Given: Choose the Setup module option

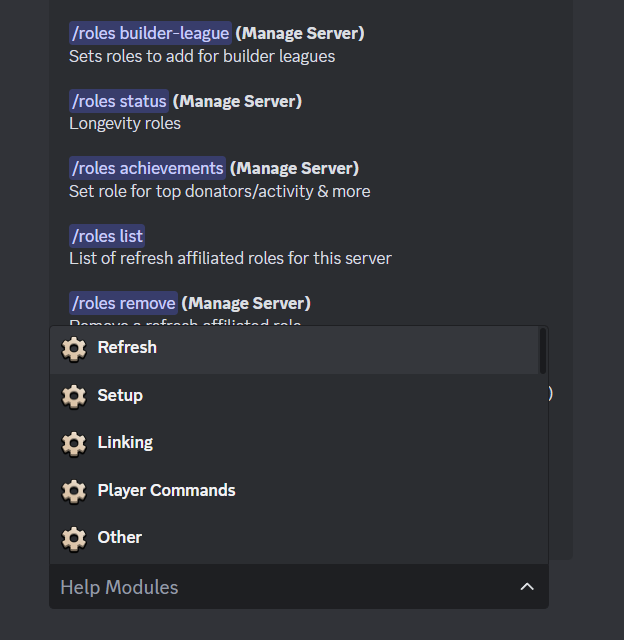Looking at the screenshot, I should pyautogui.click(x=120, y=395).
